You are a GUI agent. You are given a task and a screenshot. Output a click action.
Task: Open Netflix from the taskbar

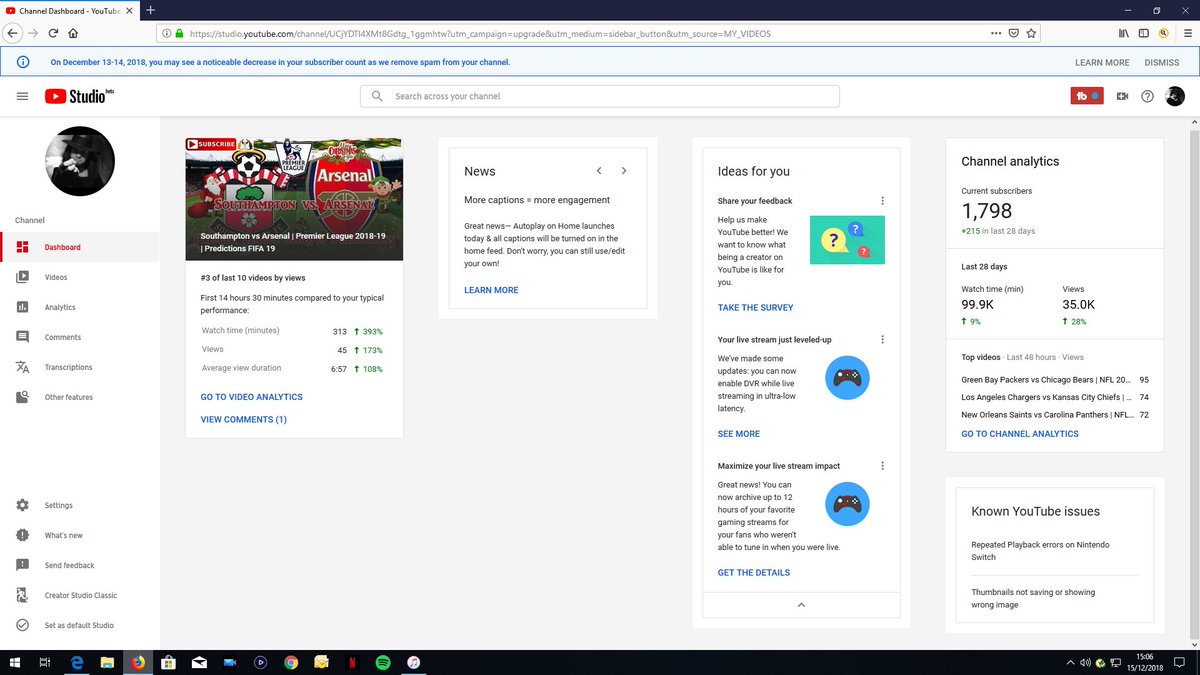[352, 662]
